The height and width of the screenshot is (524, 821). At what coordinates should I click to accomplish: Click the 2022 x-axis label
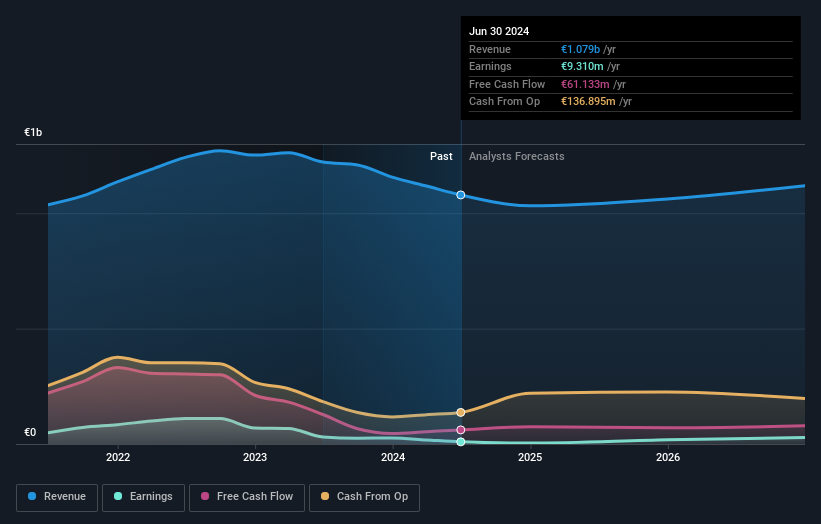point(118,457)
